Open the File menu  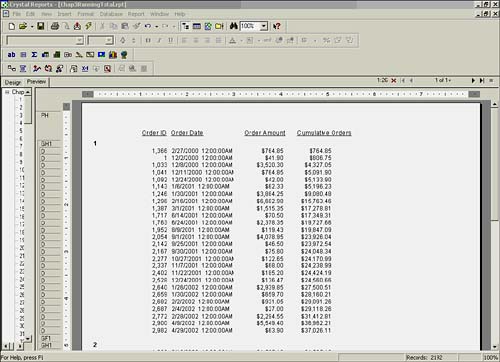click(x=17, y=14)
